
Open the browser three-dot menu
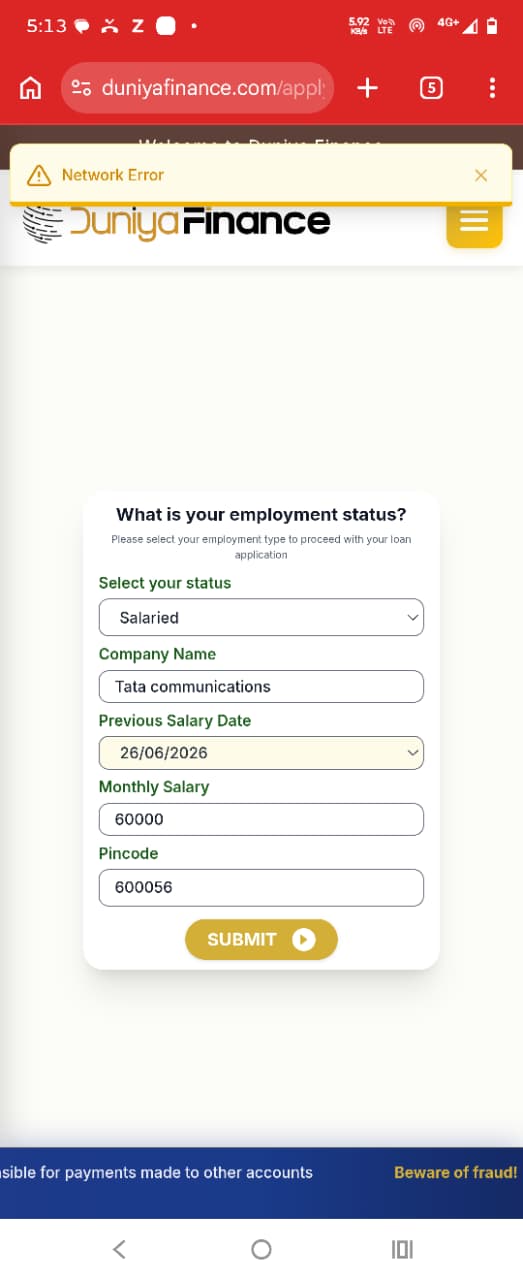tap(492, 88)
